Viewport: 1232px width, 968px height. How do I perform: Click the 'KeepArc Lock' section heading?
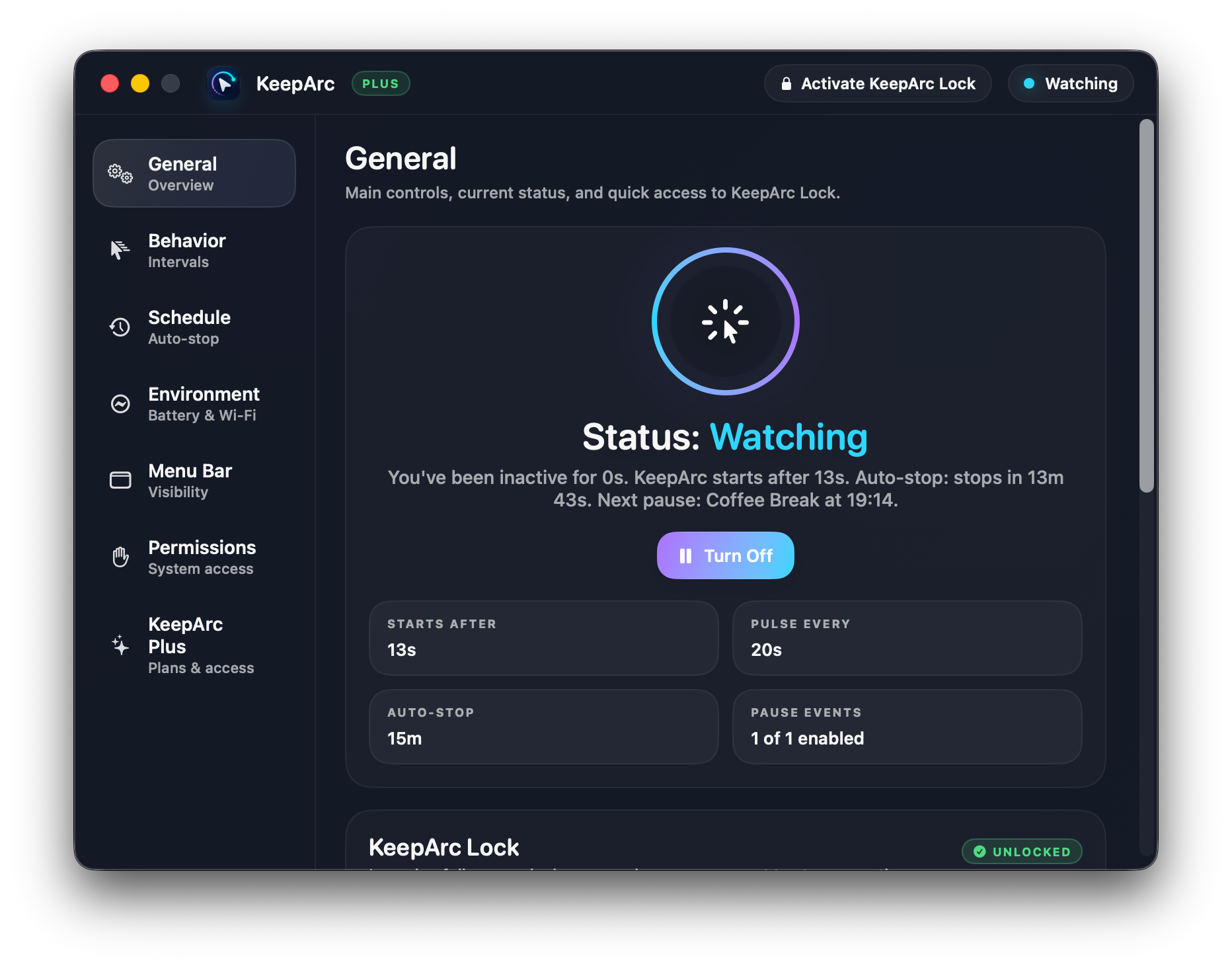click(443, 848)
